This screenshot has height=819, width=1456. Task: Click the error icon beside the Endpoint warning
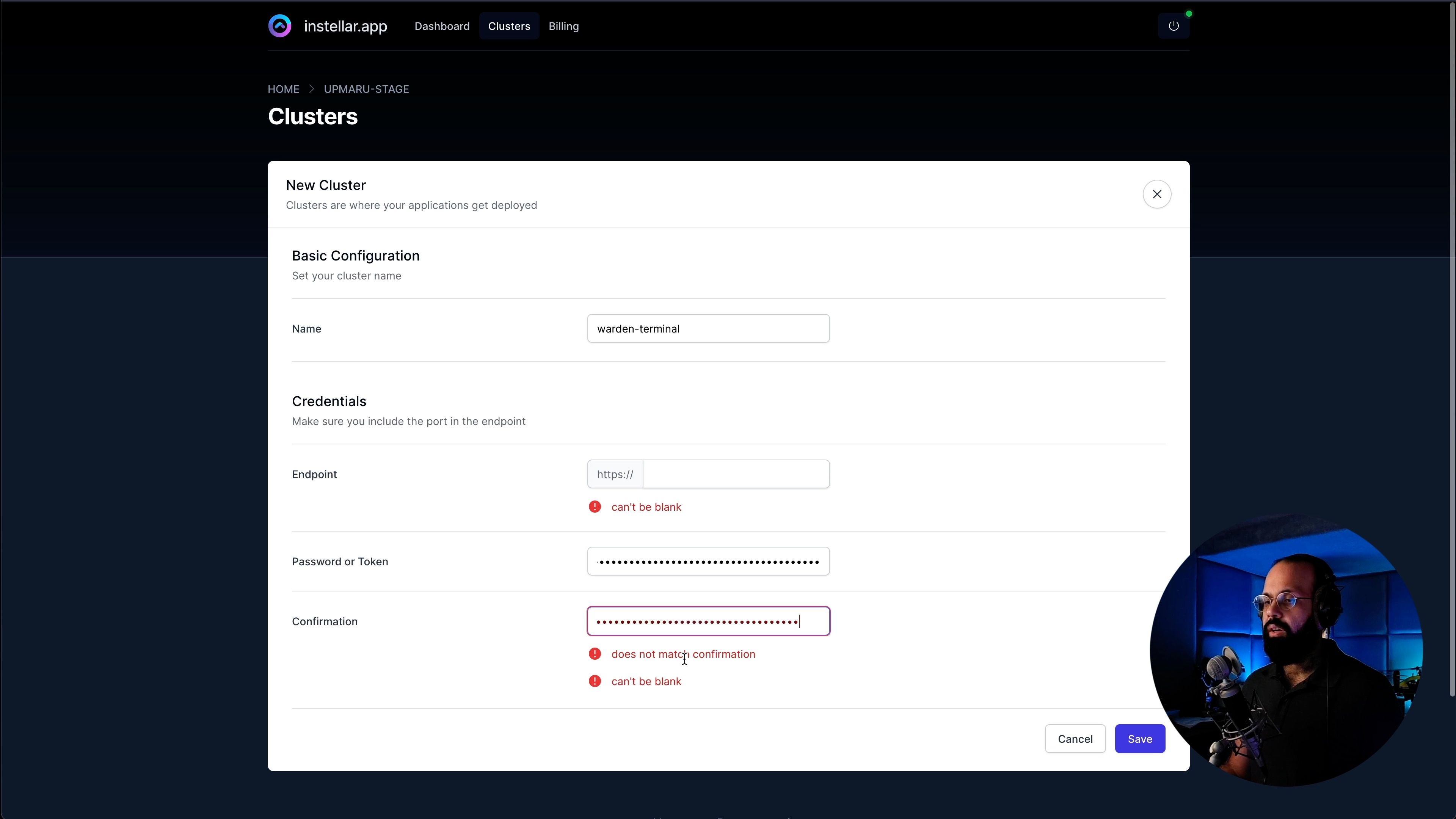click(x=595, y=507)
